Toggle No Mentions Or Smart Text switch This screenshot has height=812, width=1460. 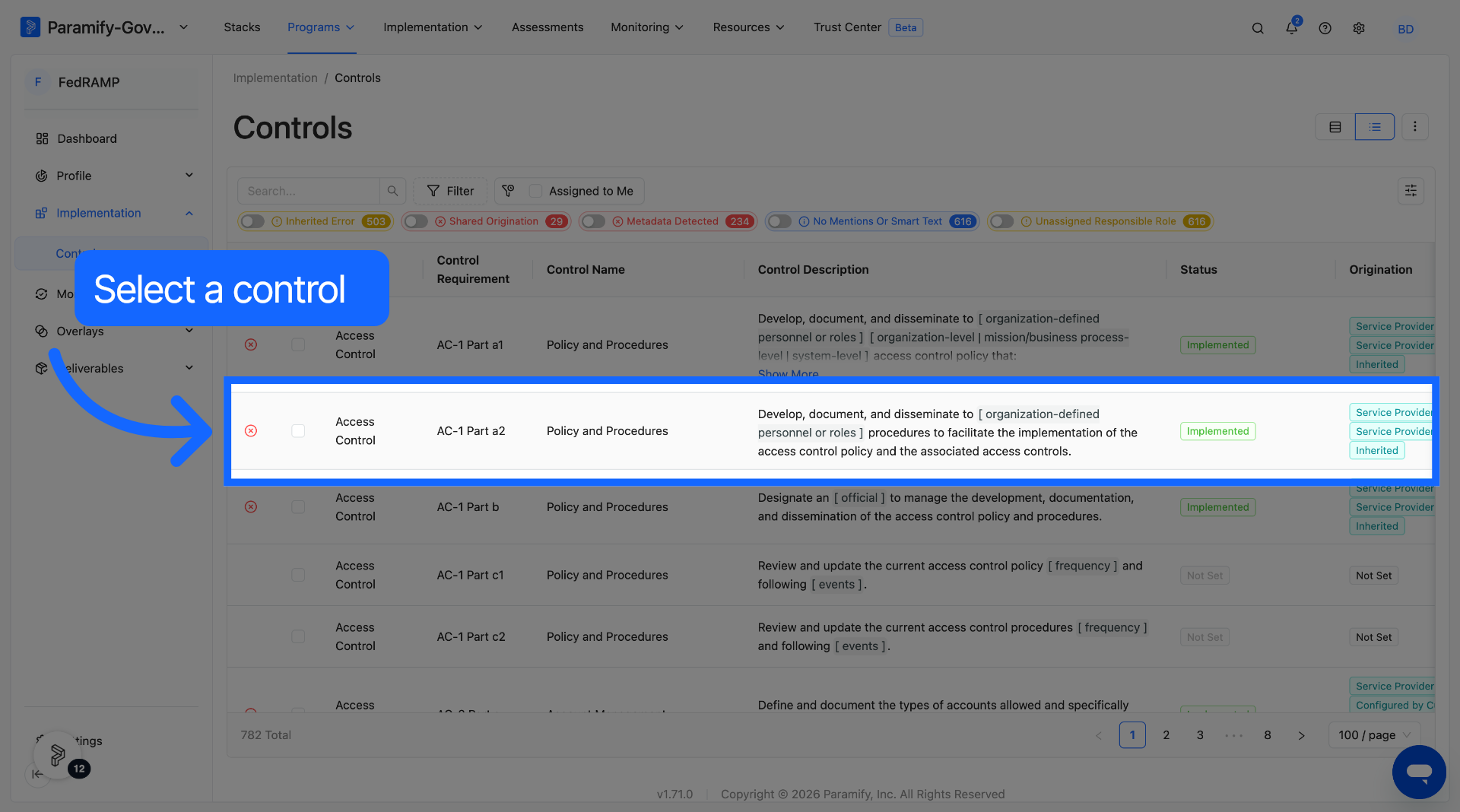[779, 221]
